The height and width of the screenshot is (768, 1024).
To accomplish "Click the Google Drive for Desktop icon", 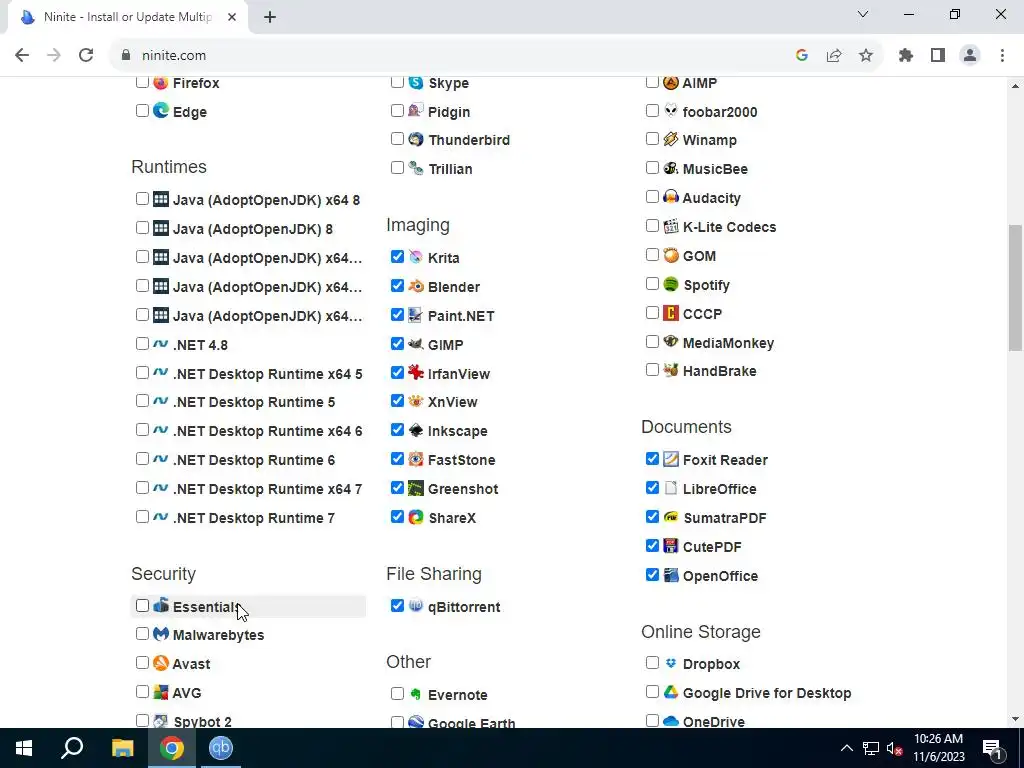I will coord(671,692).
